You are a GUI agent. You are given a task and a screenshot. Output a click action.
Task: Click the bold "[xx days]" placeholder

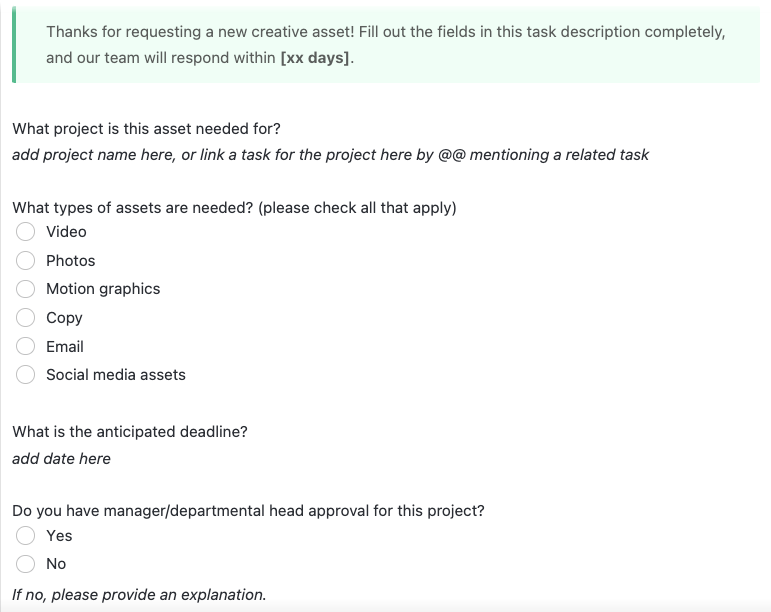click(316, 58)
